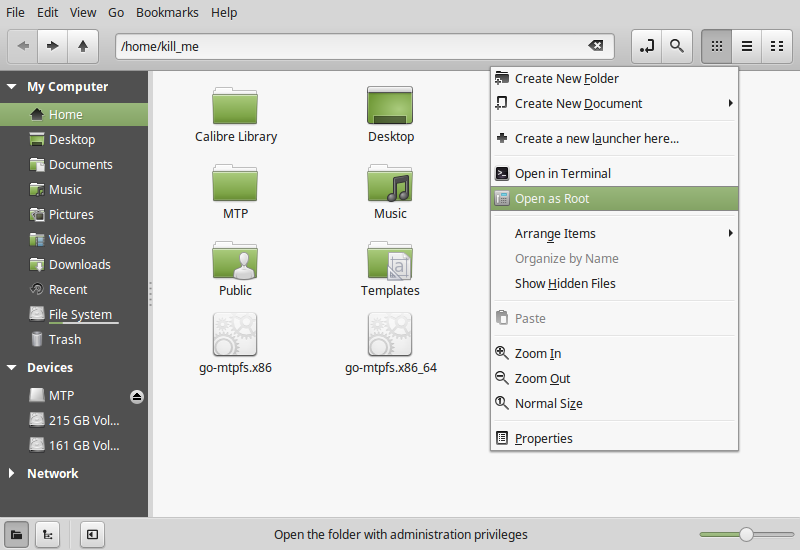800x550 pixels.
Task: Open Properties from context menu
Action: 614,439
